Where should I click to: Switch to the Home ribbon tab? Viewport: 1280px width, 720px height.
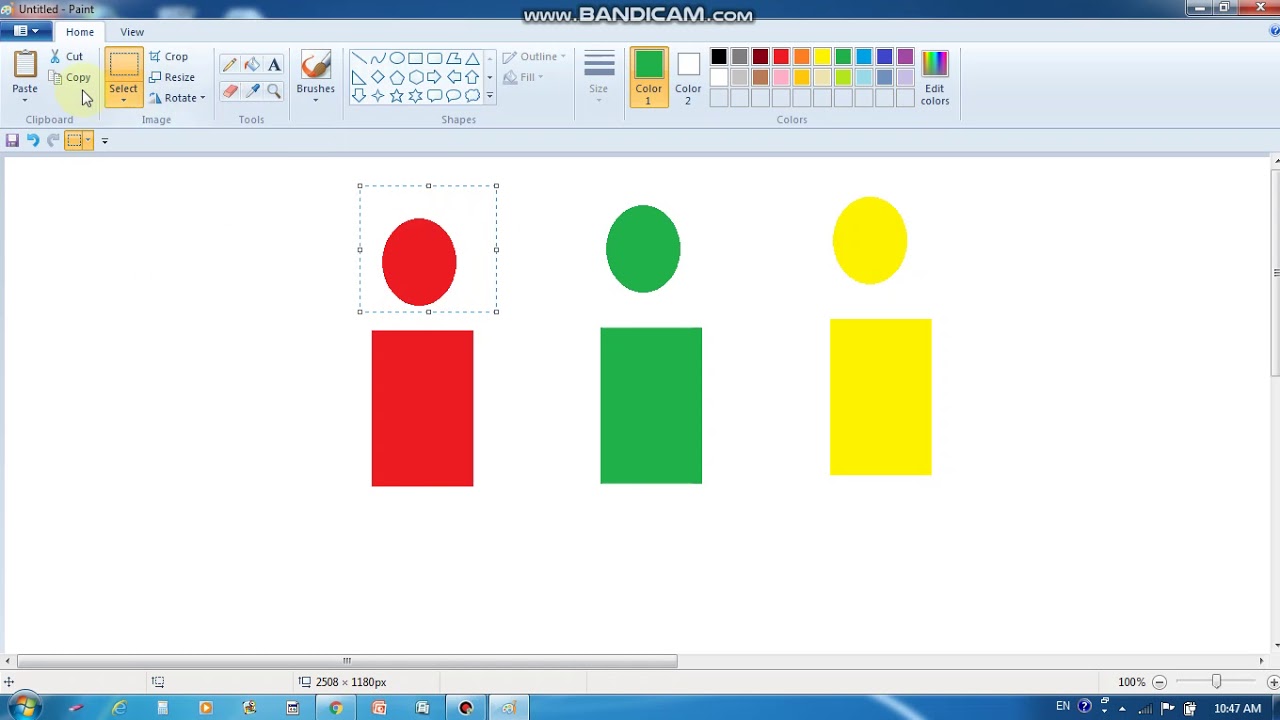point(80,32)
